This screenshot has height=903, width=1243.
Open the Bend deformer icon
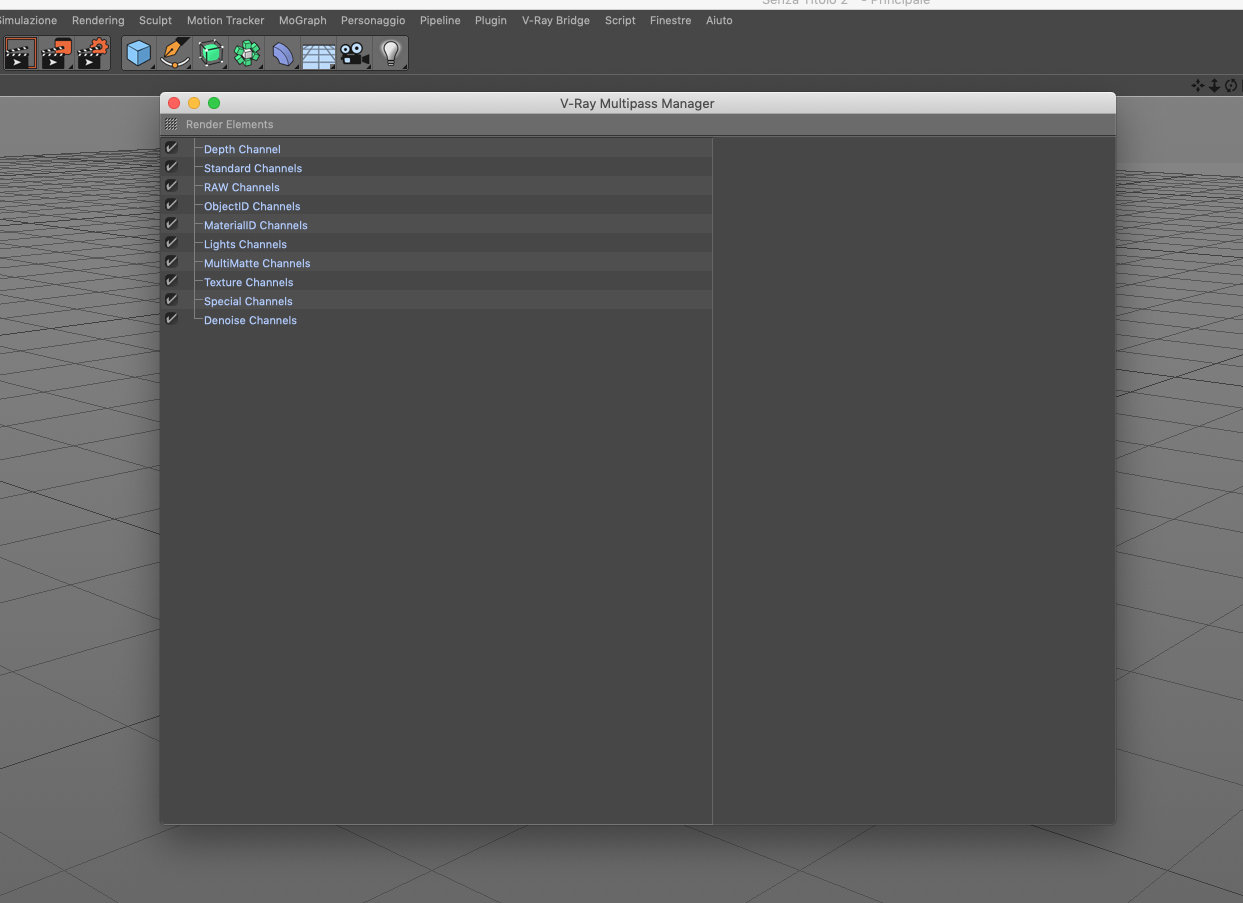[x=283, y=53]
